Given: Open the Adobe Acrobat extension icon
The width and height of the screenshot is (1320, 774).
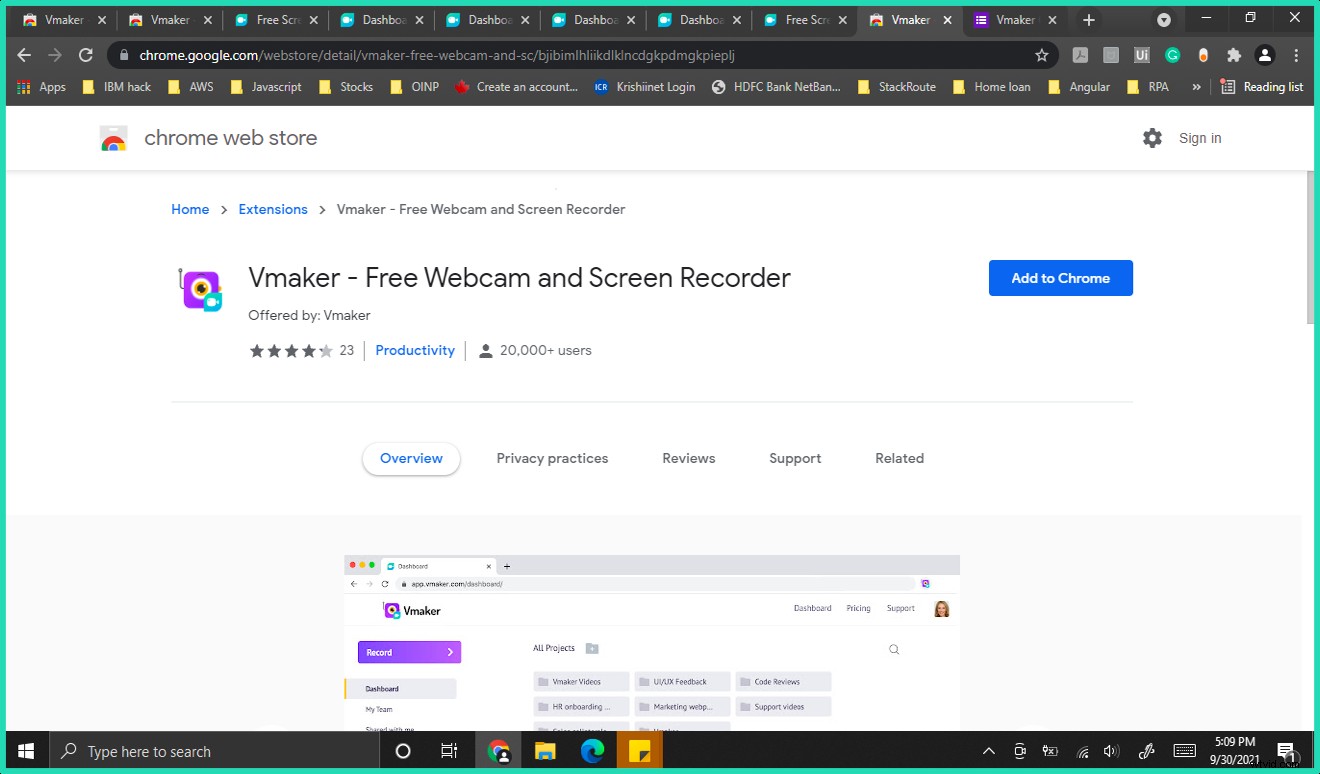Looking at the screenshot, I should 1080,55.
